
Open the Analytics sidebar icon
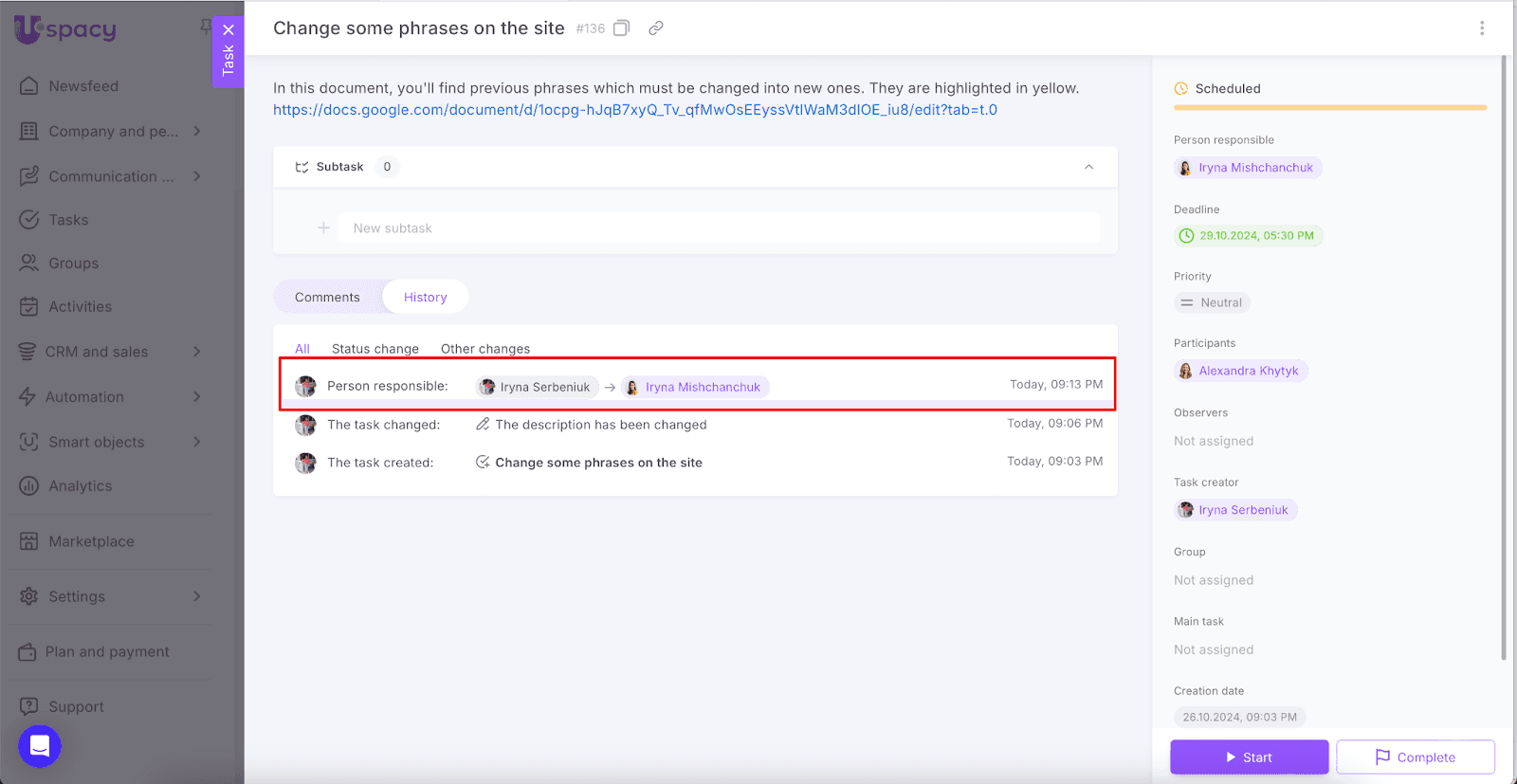29,486
